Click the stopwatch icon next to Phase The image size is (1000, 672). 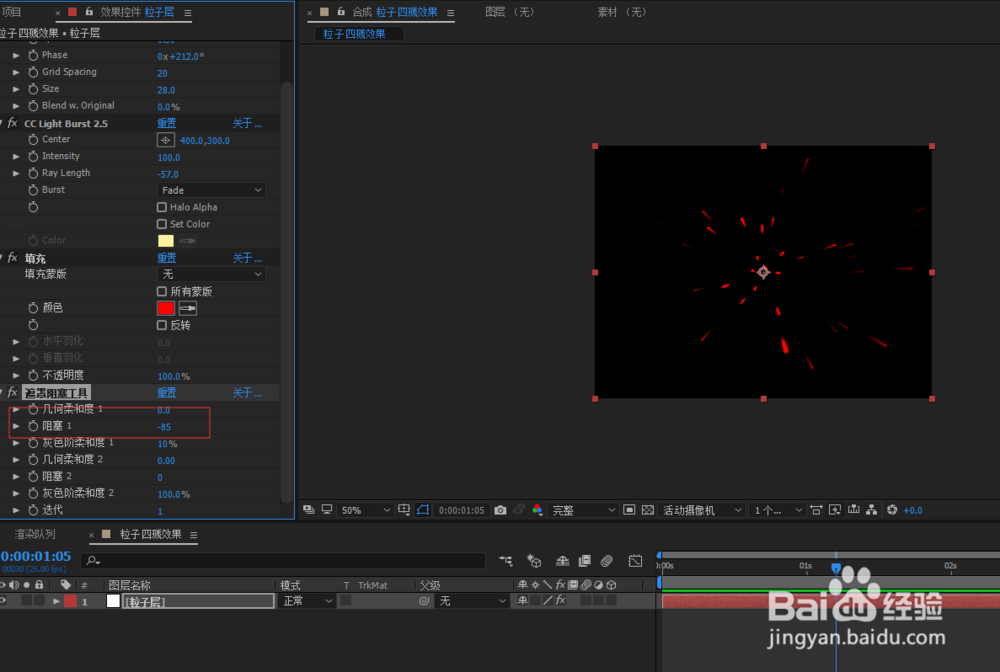(33, 55)
